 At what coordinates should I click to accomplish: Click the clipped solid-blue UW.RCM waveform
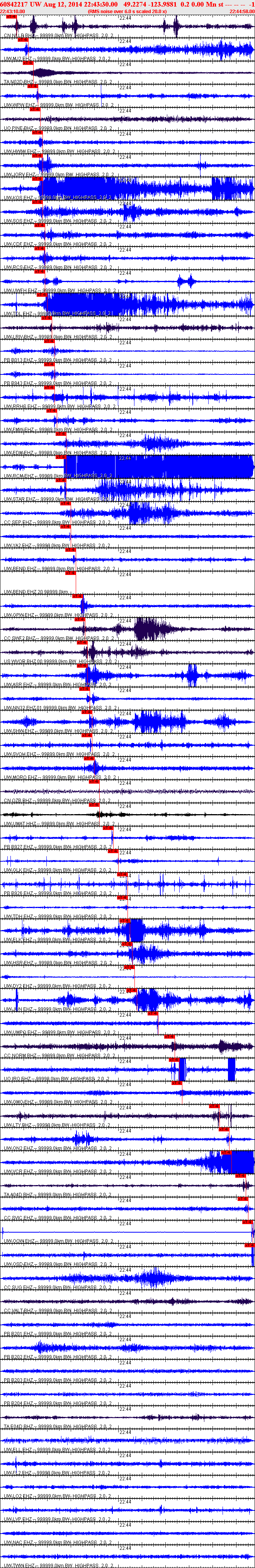[x=158, y=467]
